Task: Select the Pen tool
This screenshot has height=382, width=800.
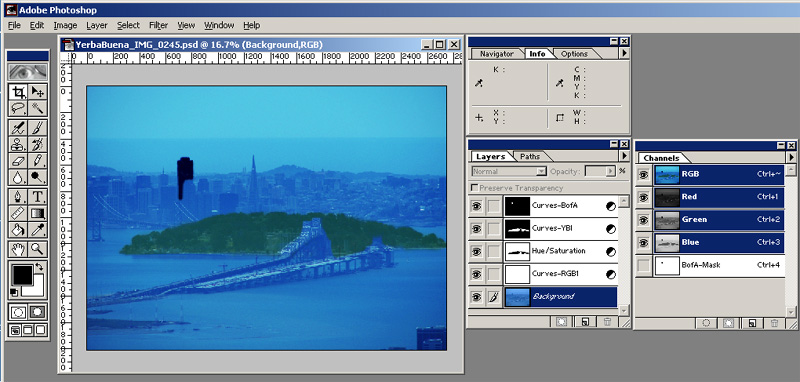Action: coord(19,197)
